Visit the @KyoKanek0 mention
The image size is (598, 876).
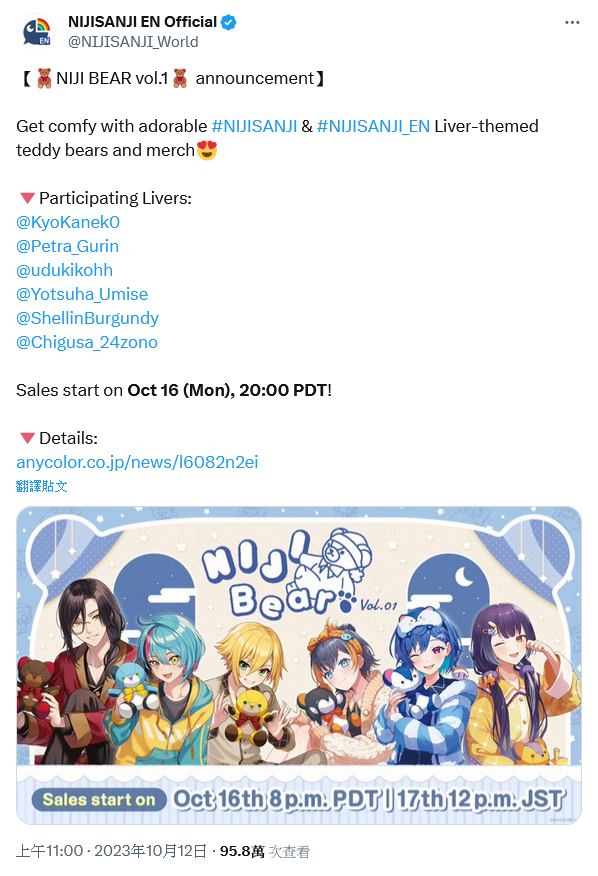point(68,222)
